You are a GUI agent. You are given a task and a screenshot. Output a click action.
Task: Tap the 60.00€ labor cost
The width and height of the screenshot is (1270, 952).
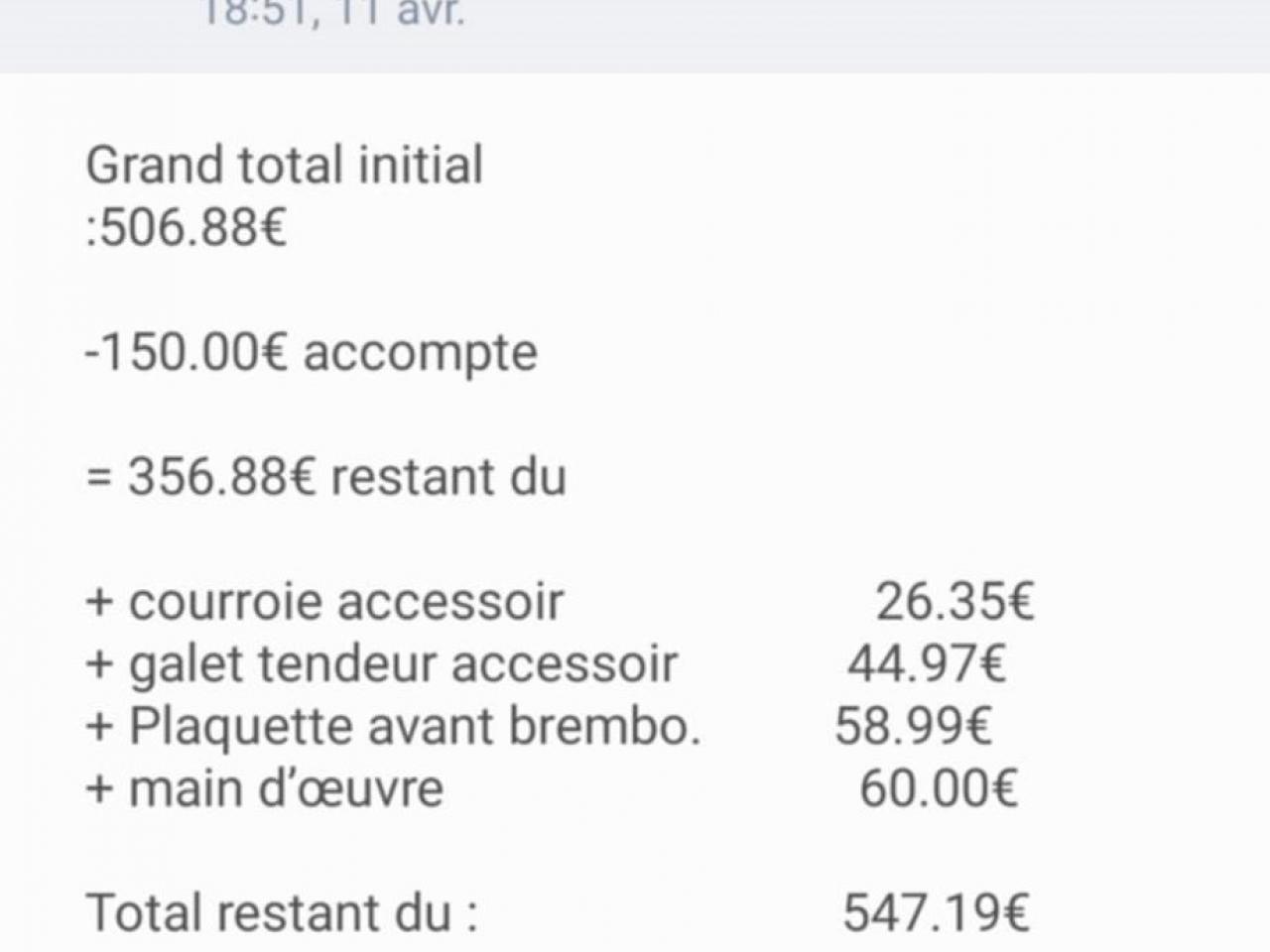[939, 789]
